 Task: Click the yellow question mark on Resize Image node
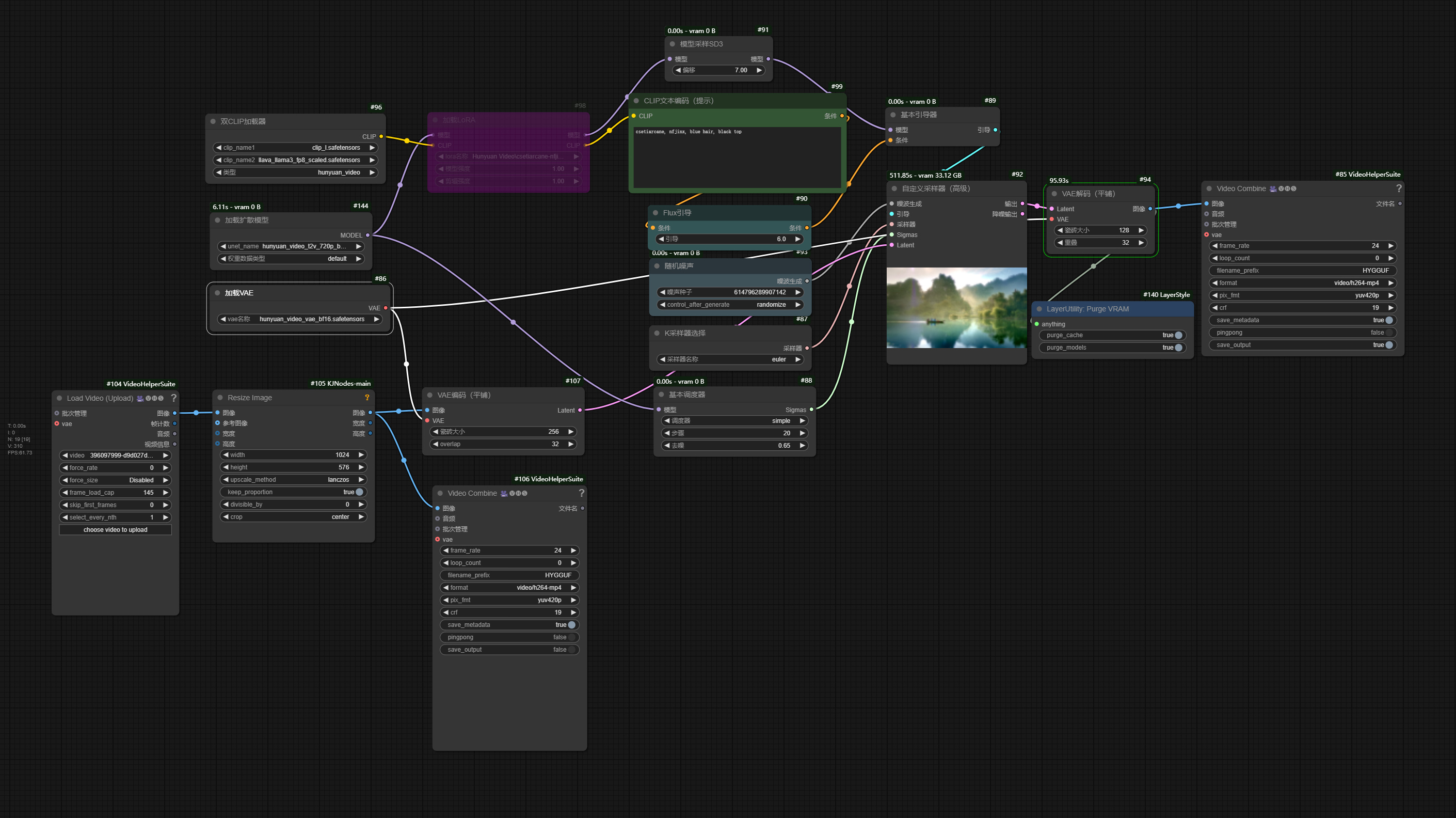367,398
